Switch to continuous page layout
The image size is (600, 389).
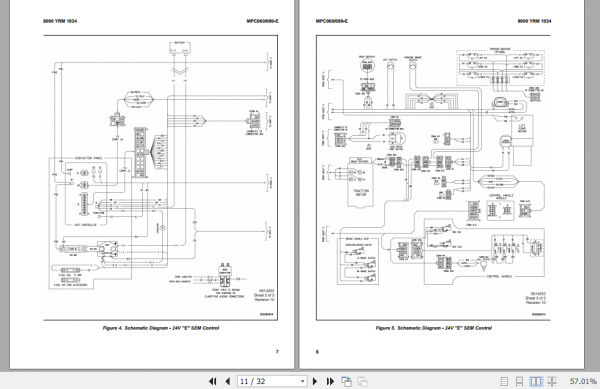tap(519, 381)
